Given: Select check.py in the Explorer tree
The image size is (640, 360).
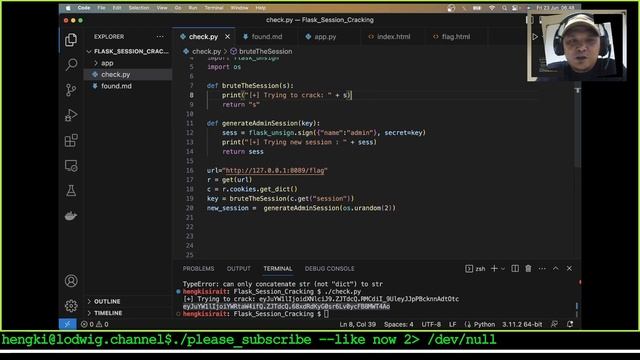Looking at the screenshot, I should click(x=127, y=75).
